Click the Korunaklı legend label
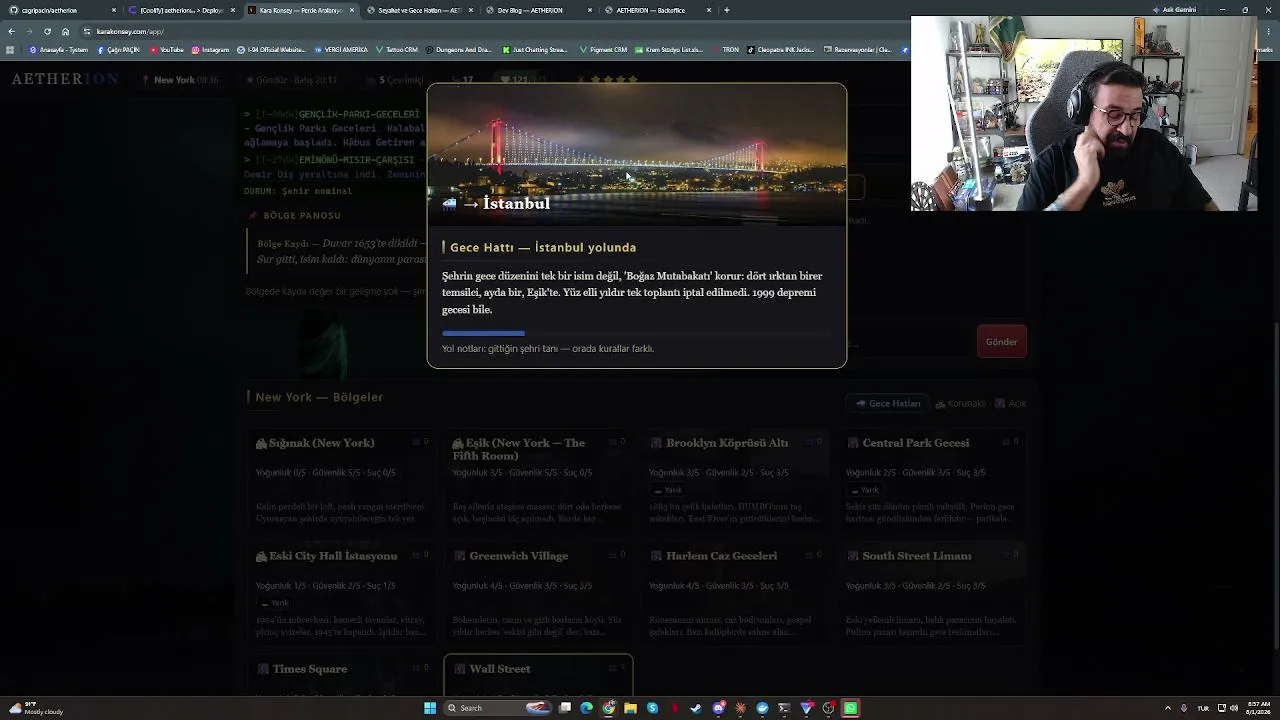The height and width of the screenshot is (720, 1280). (960, 403)
